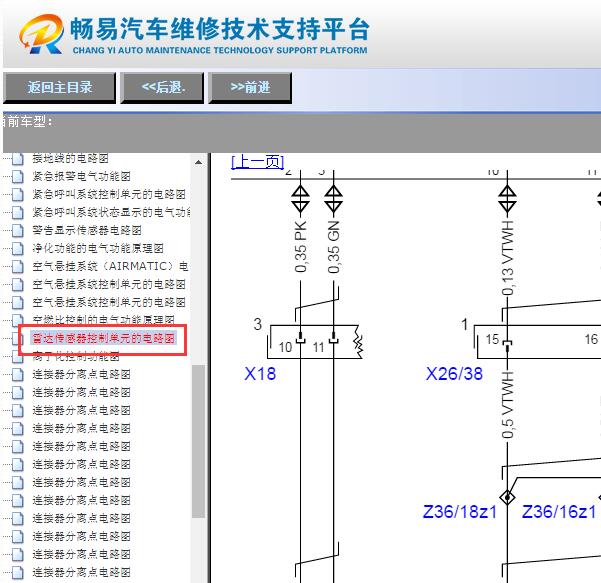Click the 0,35 PK wire label

301,247
